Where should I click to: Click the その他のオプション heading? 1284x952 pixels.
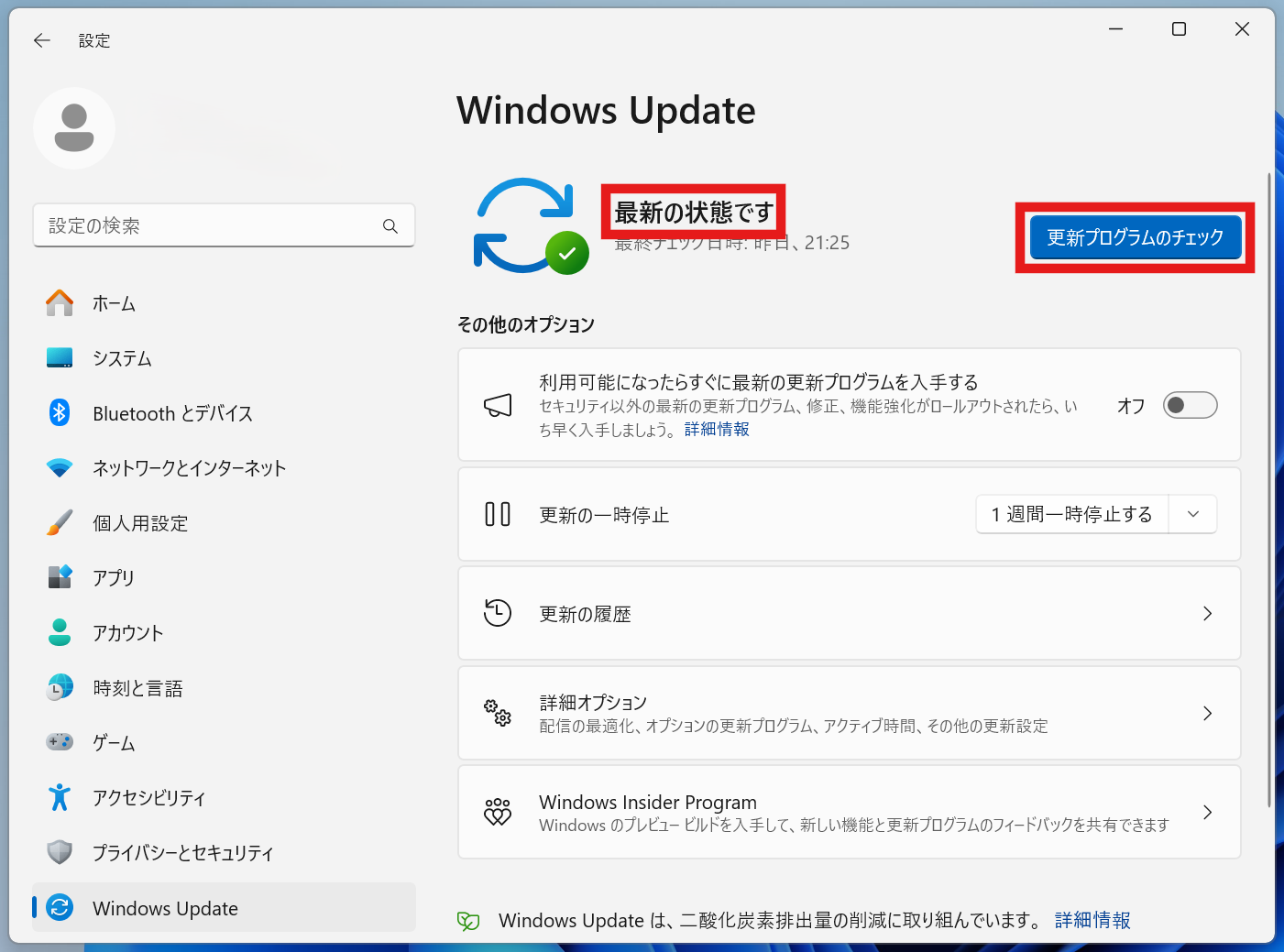pyautogui.click(x=526, y=324)
